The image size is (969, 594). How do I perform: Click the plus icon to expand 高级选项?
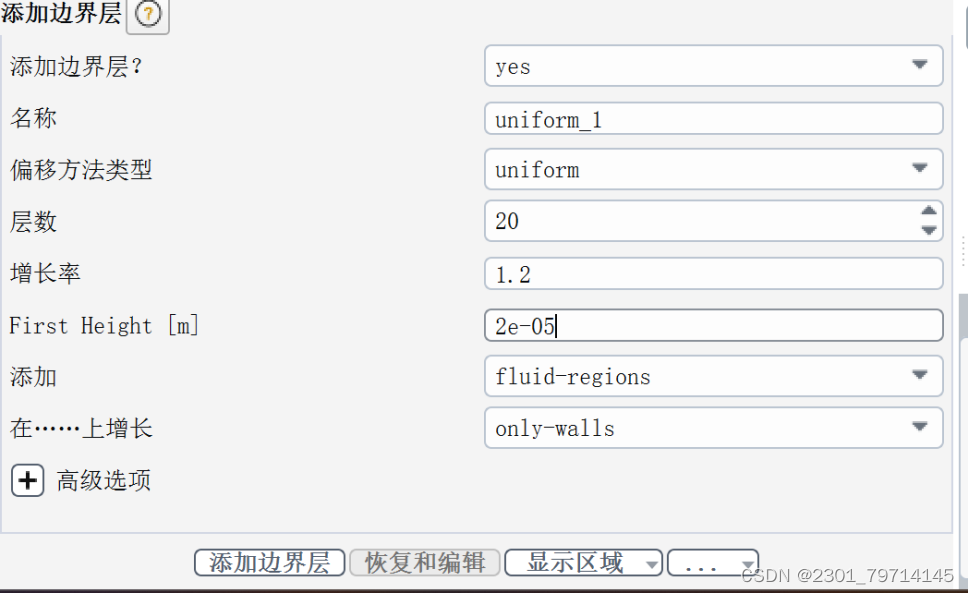27,480
